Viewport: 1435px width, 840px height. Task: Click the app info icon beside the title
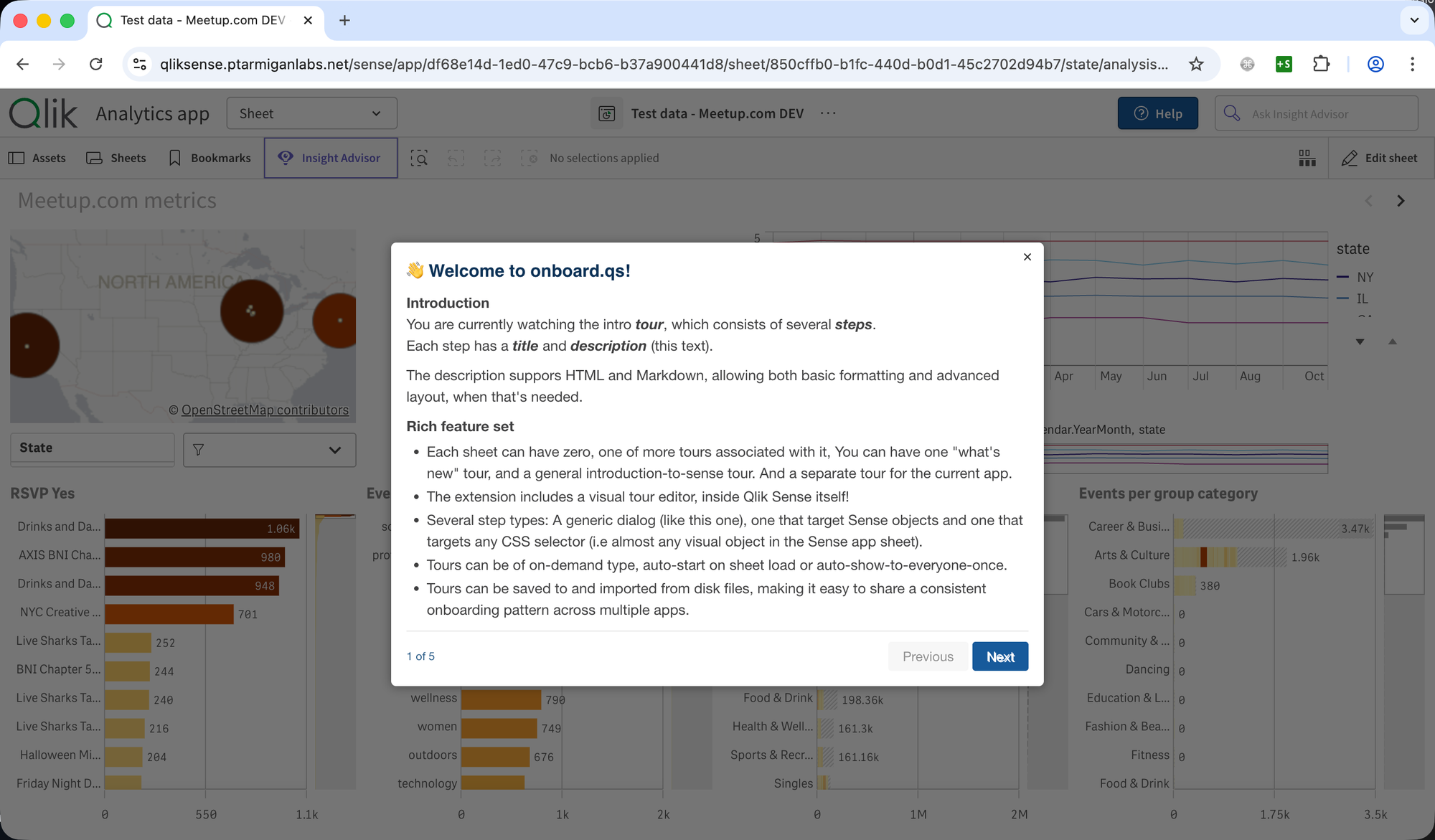tap(607, 113)
